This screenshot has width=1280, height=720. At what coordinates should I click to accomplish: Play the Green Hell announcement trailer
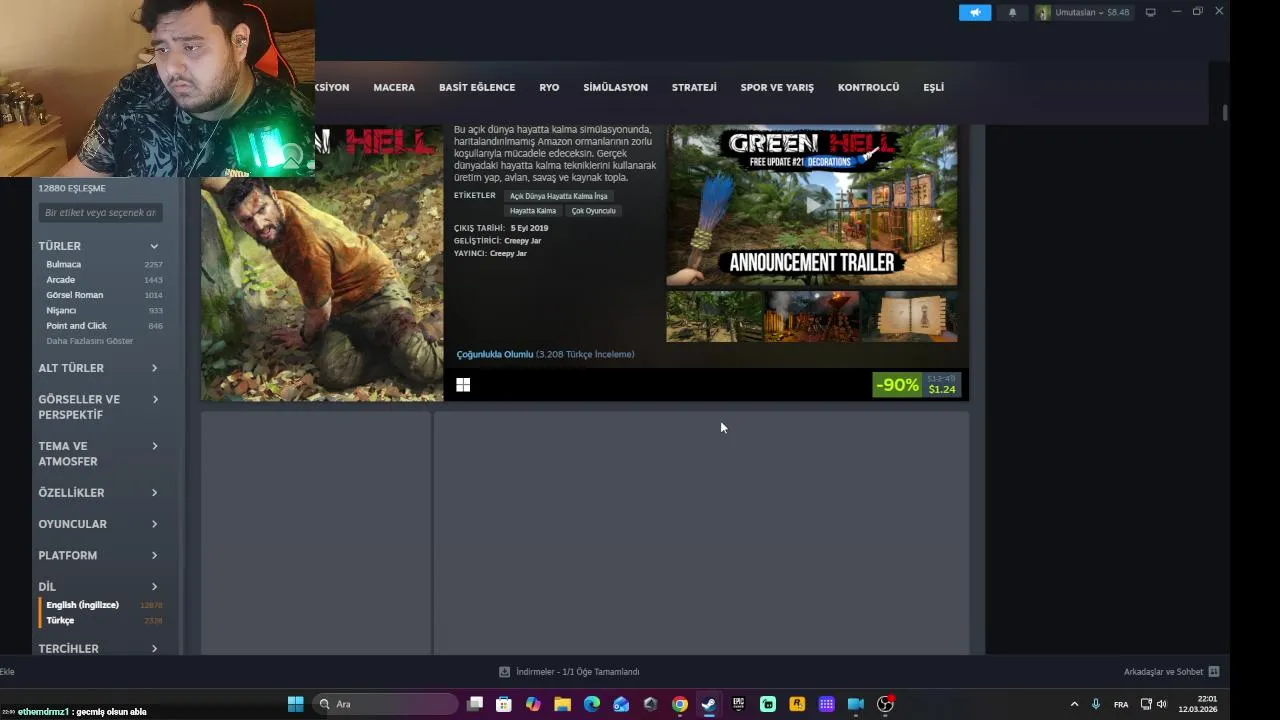812,205
